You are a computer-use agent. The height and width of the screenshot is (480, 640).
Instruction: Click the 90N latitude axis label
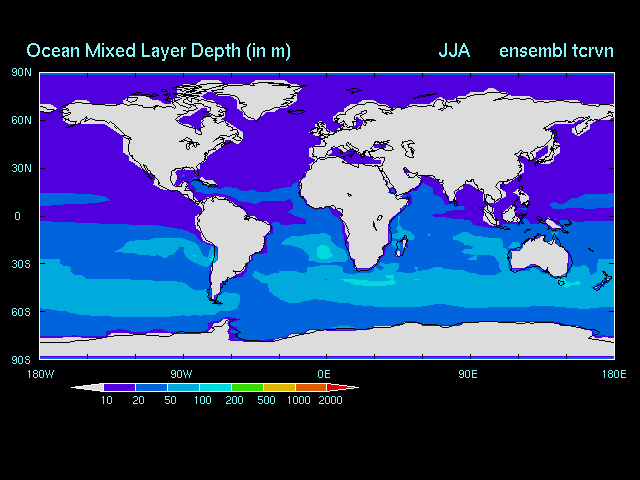coord(21,72)
